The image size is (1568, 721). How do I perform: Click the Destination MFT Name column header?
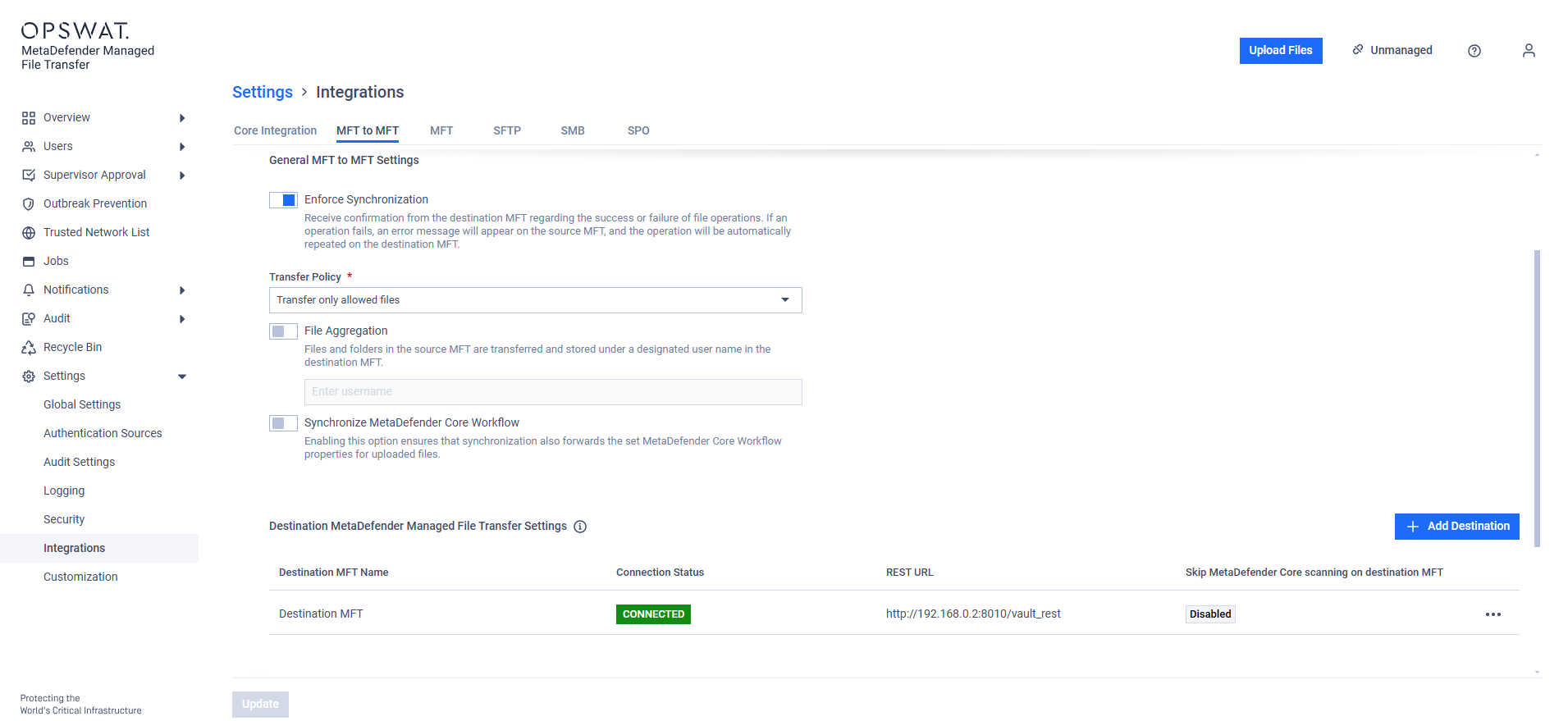(x=334, y=573)
